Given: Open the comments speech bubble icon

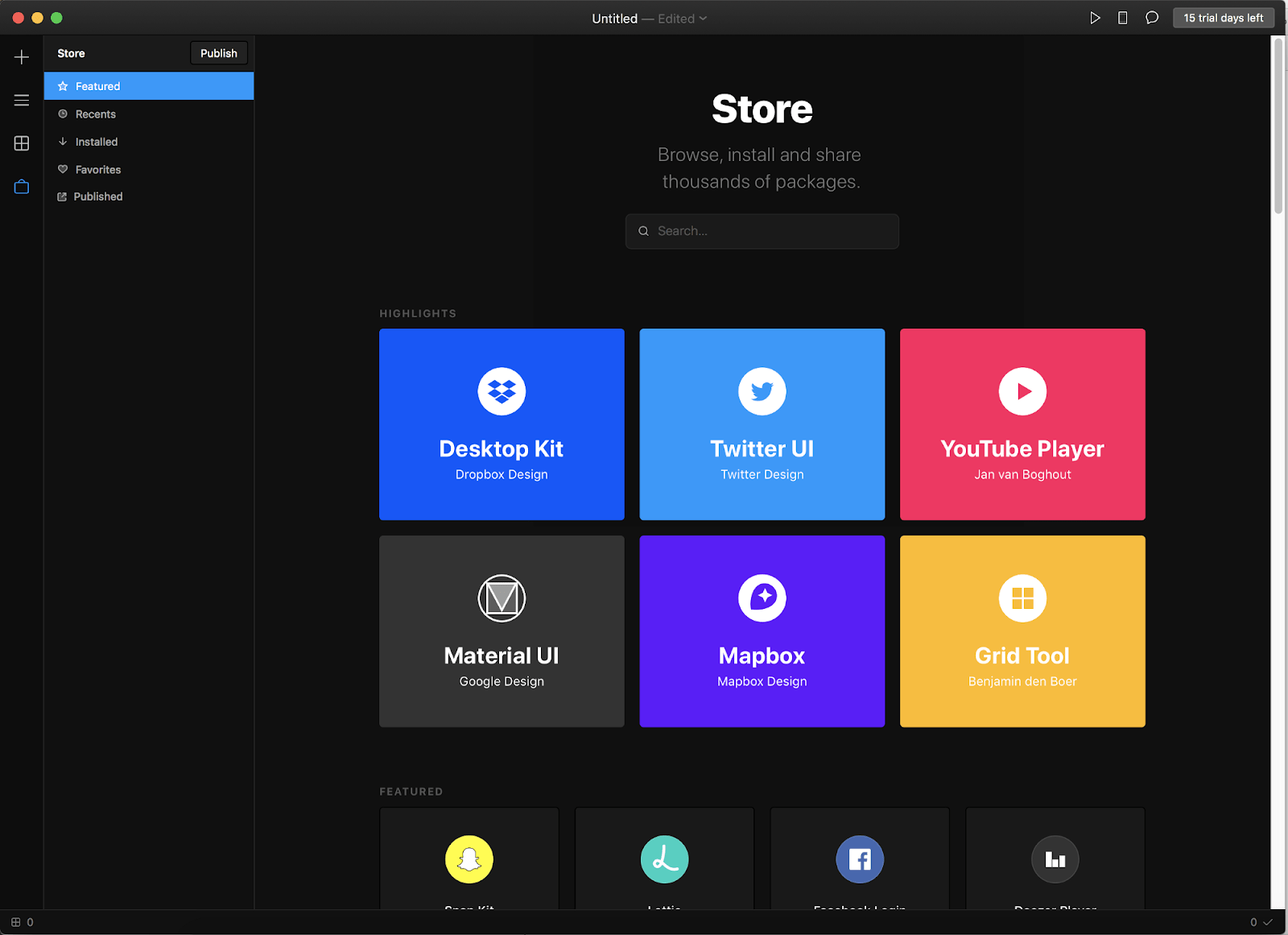Looking at the screenshot, I should point(1152,18).
